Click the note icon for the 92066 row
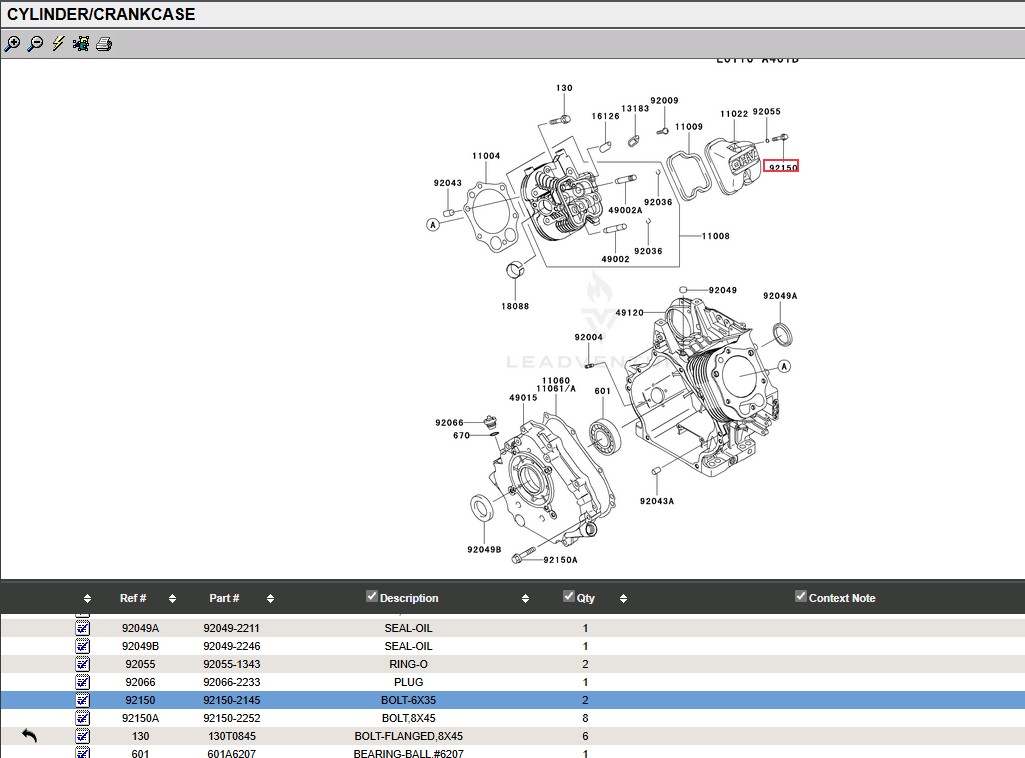 coord(83,682)
